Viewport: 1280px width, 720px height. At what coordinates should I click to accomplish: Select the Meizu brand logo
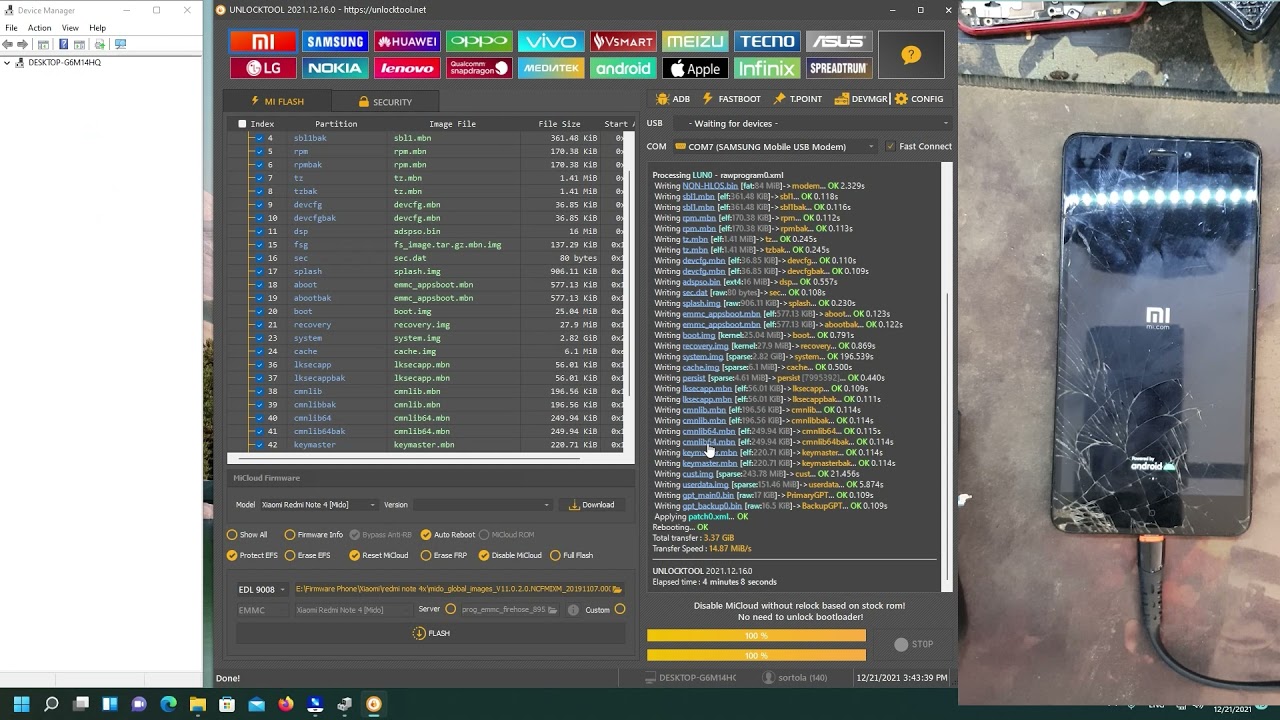click(695, 41)
